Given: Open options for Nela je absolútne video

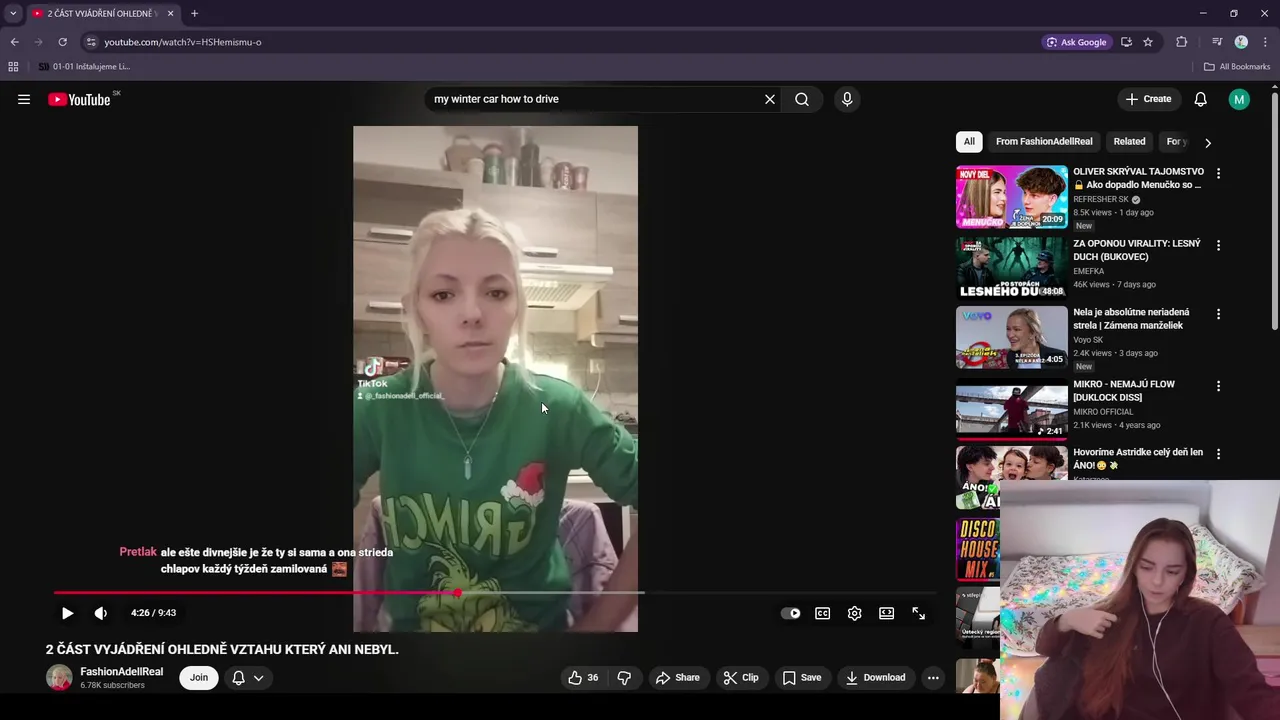Looking at the screenshot, I should click(1218, 314).
